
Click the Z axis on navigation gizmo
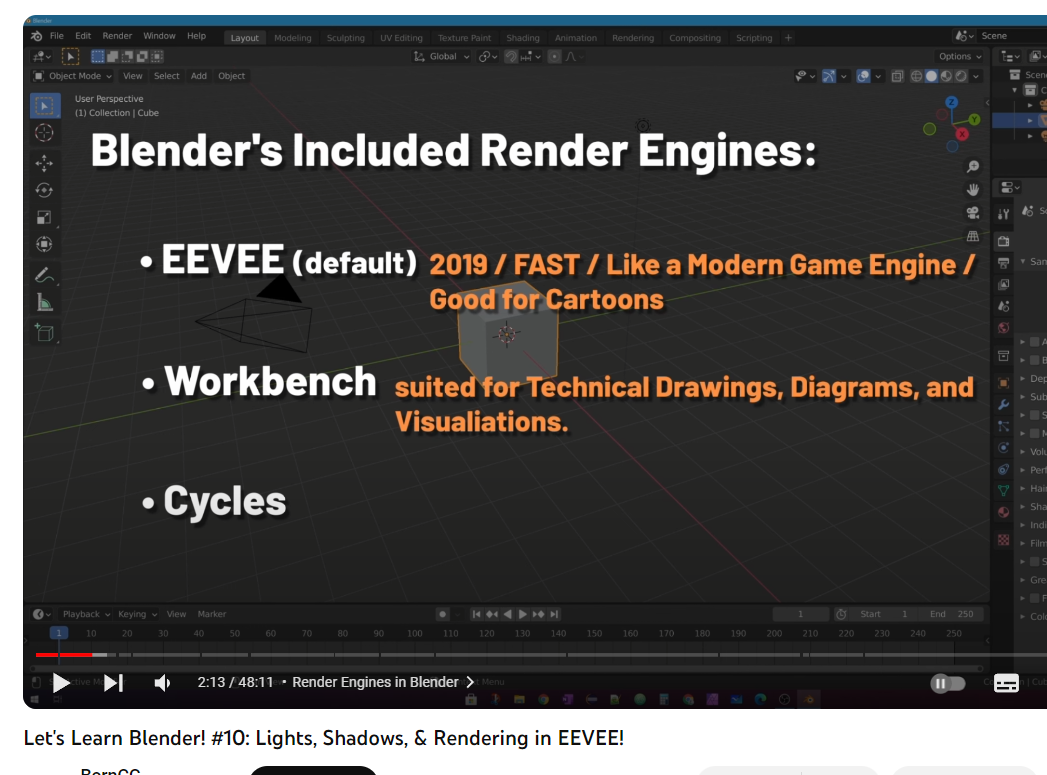coord(952,102)
